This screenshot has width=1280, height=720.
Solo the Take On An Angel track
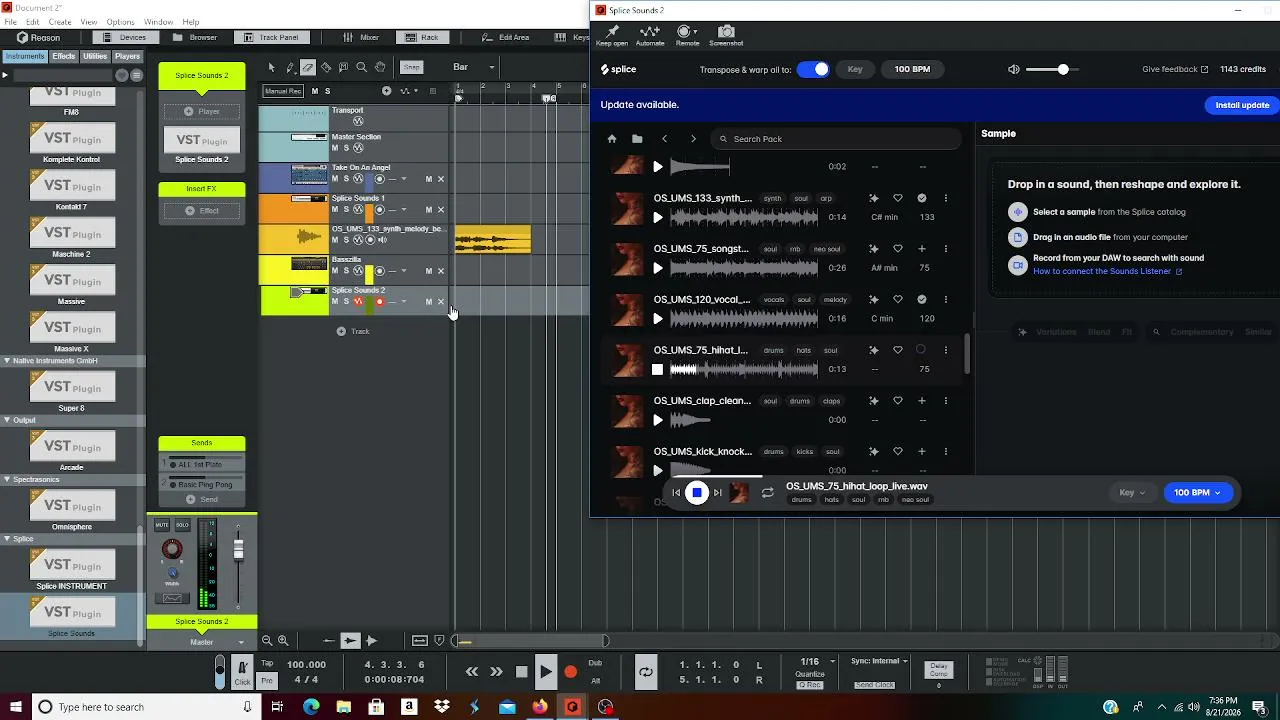(346, 179)
